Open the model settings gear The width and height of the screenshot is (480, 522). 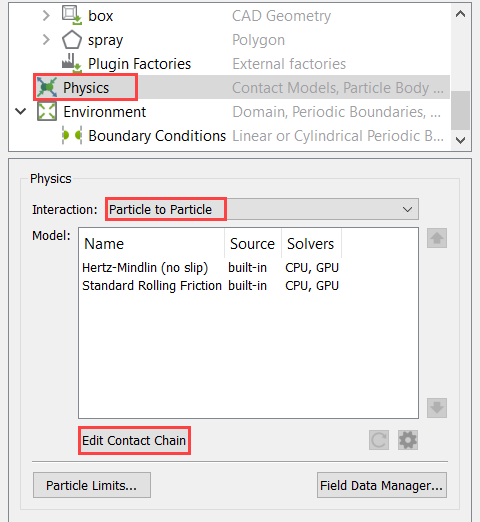pos(408,440)
